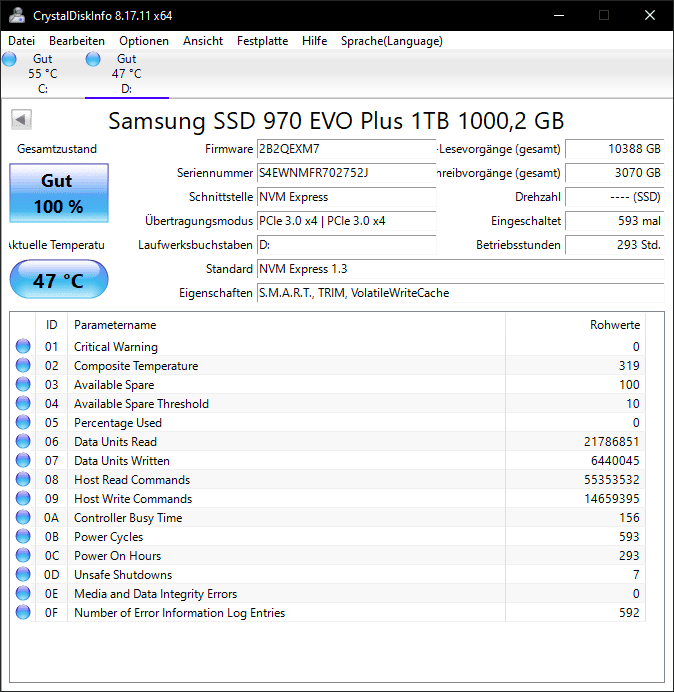Open the Datei menu

21,41
